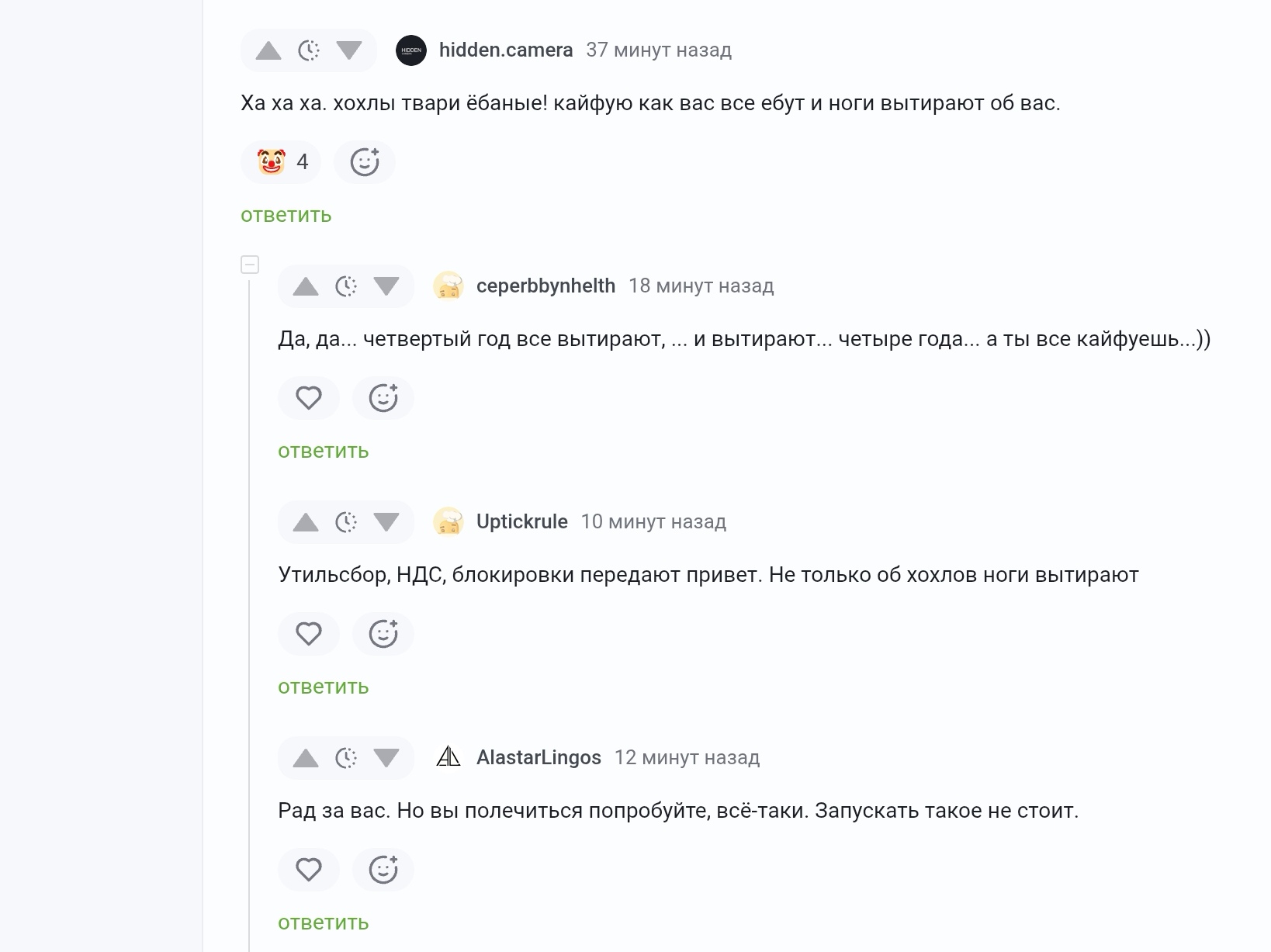Open emoji picker on ceperbbynhelth's reply

(383, 398)
